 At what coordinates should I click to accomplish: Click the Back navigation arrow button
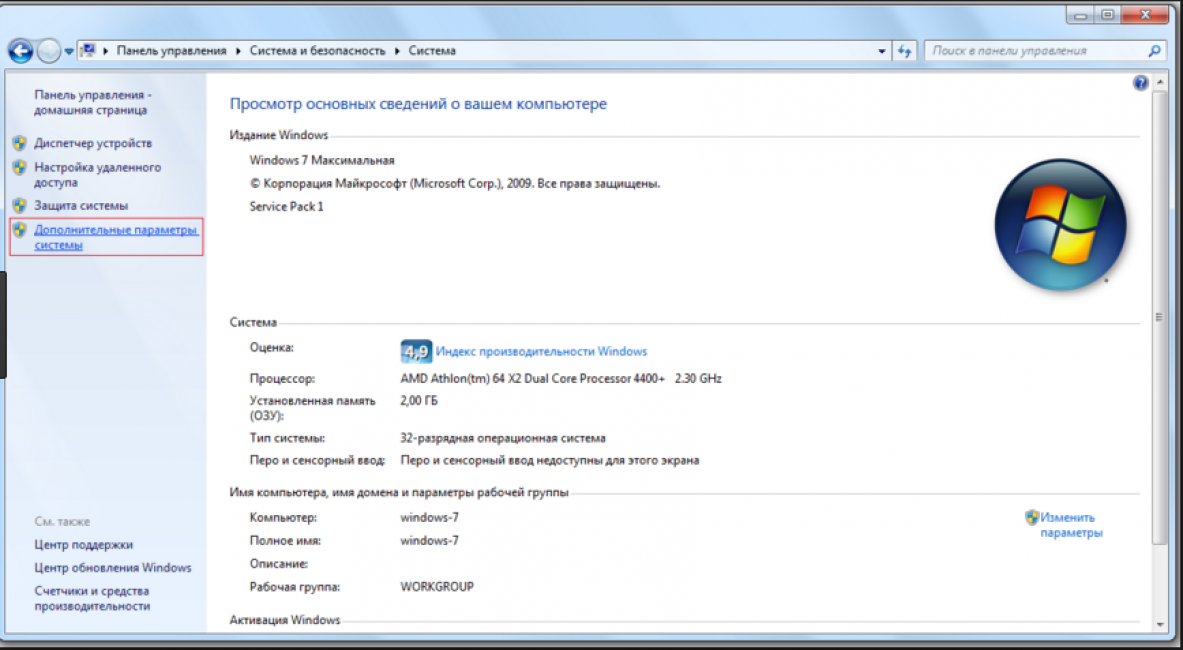point(21,50)
